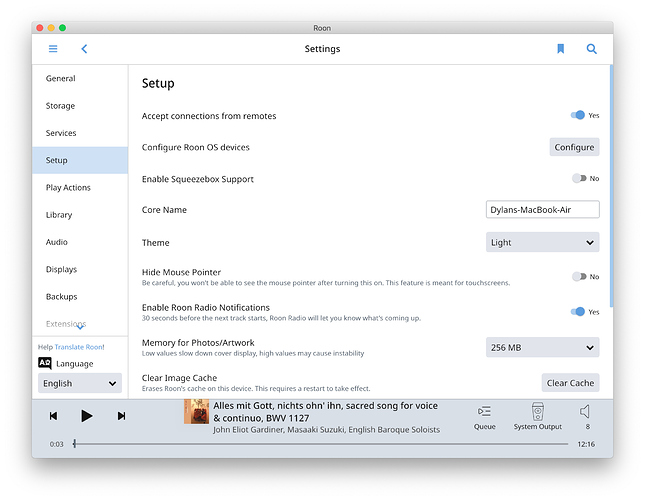Click artist line John Eliot Gardiner
This screenshot has height=500, width=645.
pos(327,430)
